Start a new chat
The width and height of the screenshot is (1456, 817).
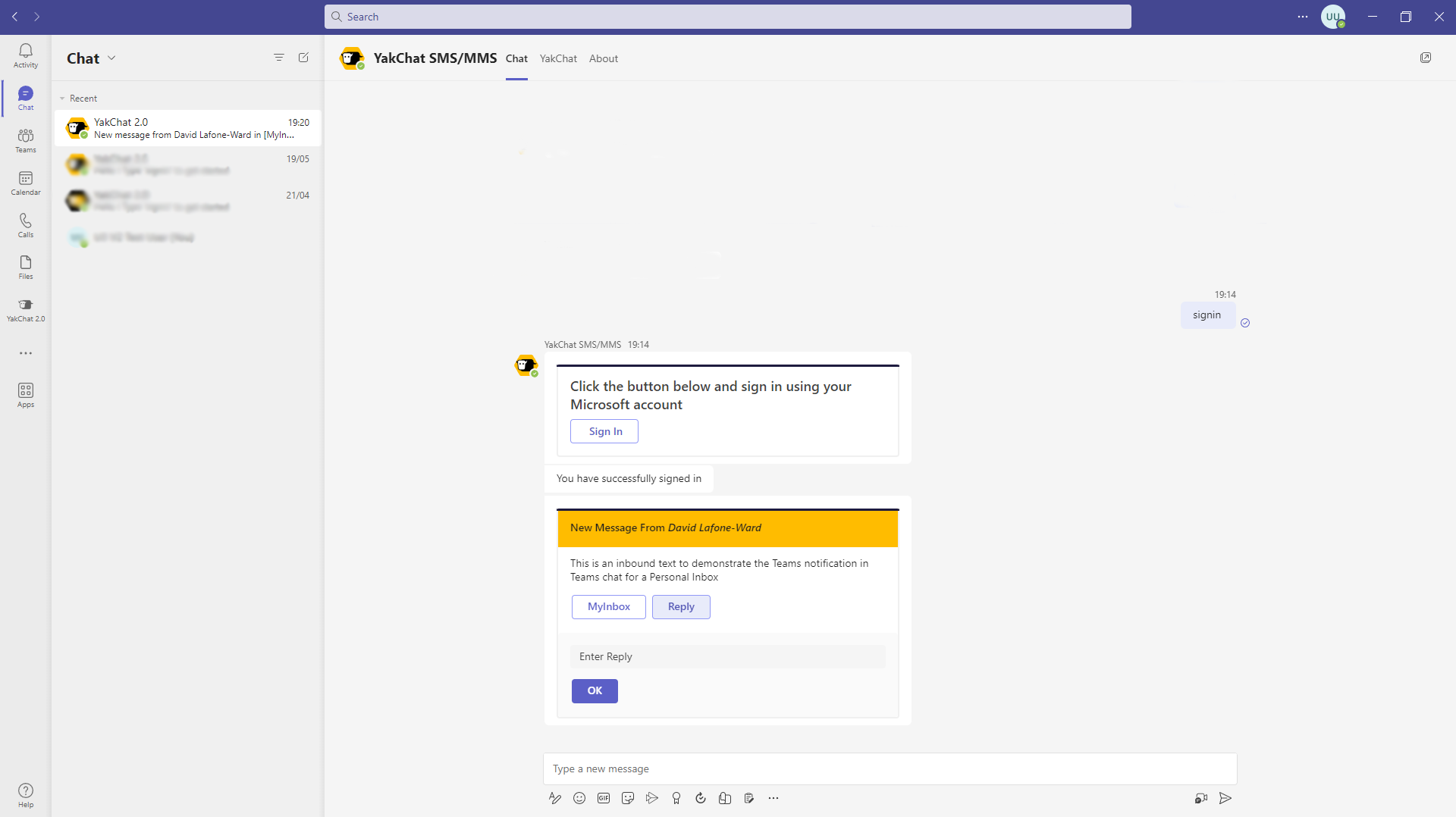pos(303,58)
